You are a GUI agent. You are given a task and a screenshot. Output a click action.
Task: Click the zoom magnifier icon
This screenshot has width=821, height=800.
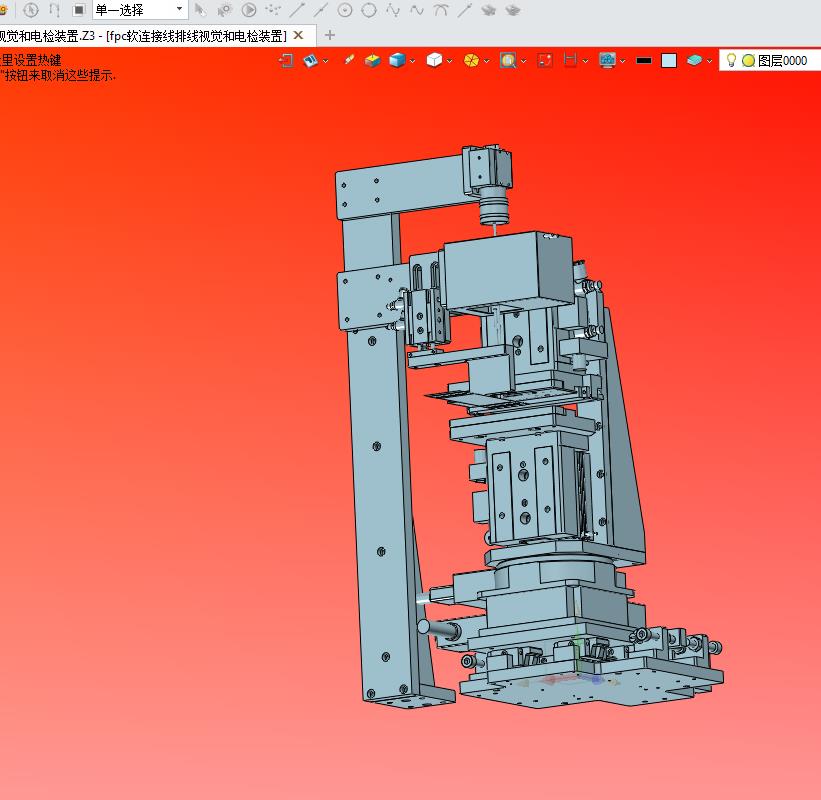[x=508, y=60]
